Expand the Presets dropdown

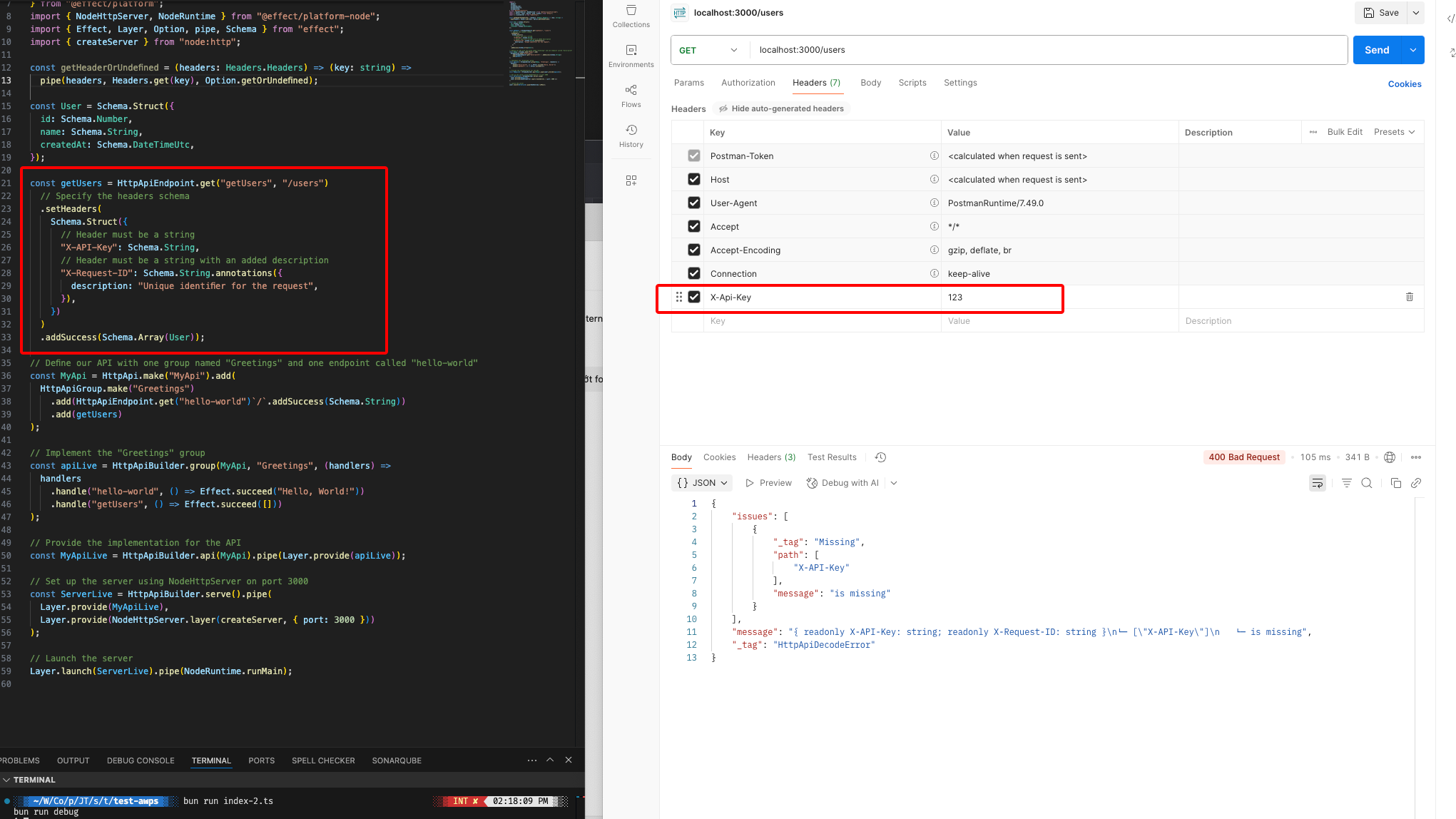click(x=1394, y=132)
